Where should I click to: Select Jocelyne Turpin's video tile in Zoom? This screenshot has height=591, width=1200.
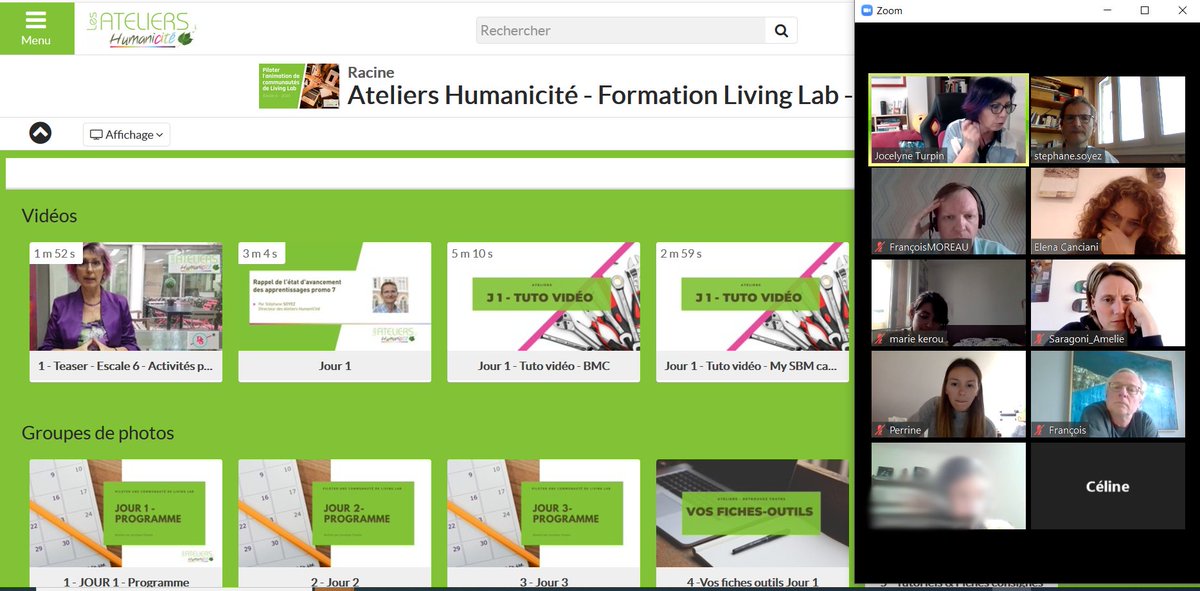coord(949,119)
